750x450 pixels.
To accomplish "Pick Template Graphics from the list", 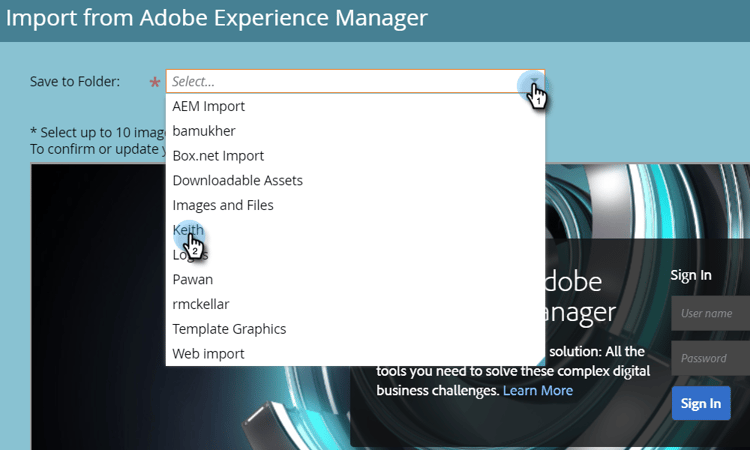I will tap(355, 329).
